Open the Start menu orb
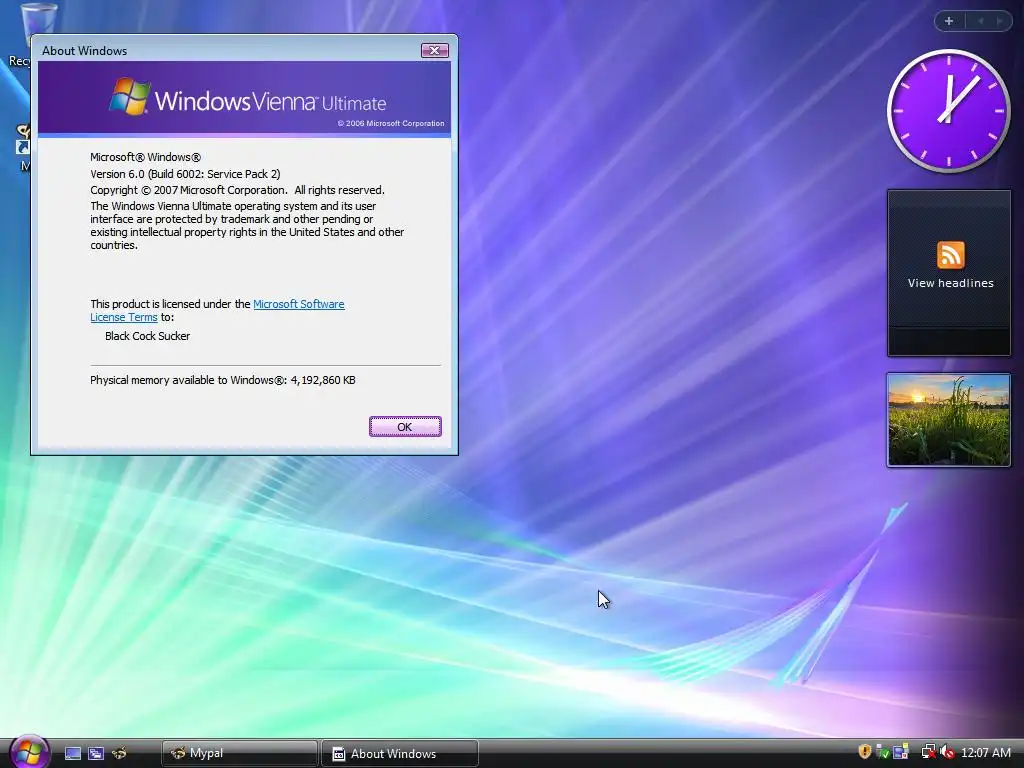1024x768 pixels. pos(29,752)
